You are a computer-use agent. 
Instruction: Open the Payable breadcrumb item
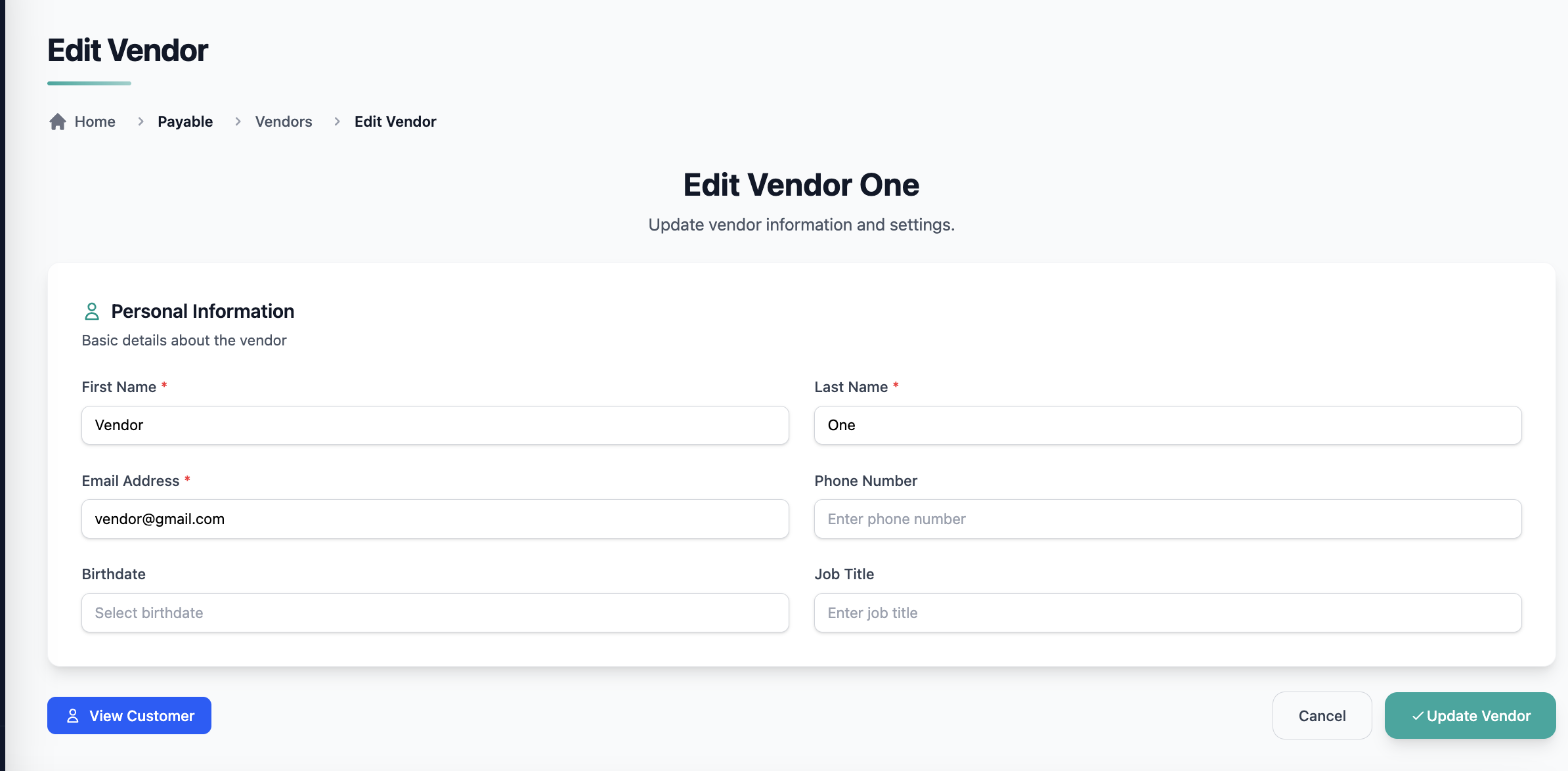(185, 121)
